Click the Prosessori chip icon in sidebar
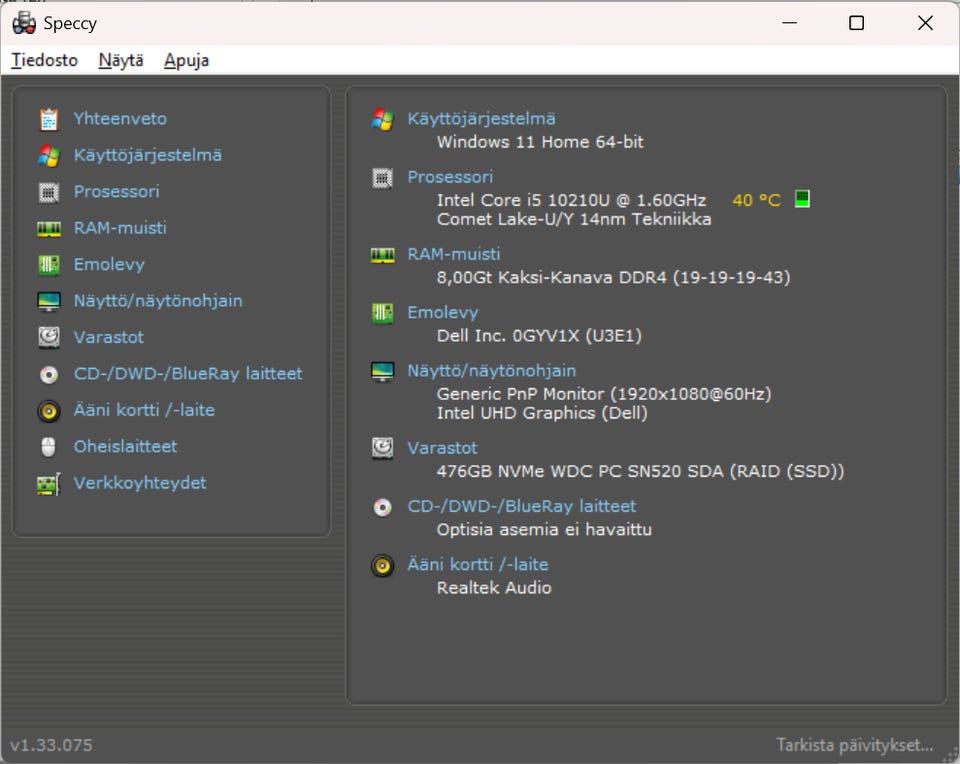Image resolution: width=960 pixels, height=764 pixels. [48, 192]
